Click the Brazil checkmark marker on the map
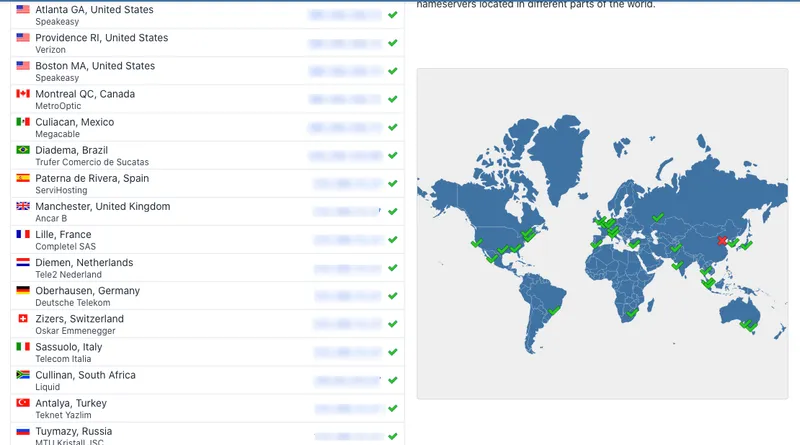The height and width of the screenshot is (445, 800). point(552,310)
